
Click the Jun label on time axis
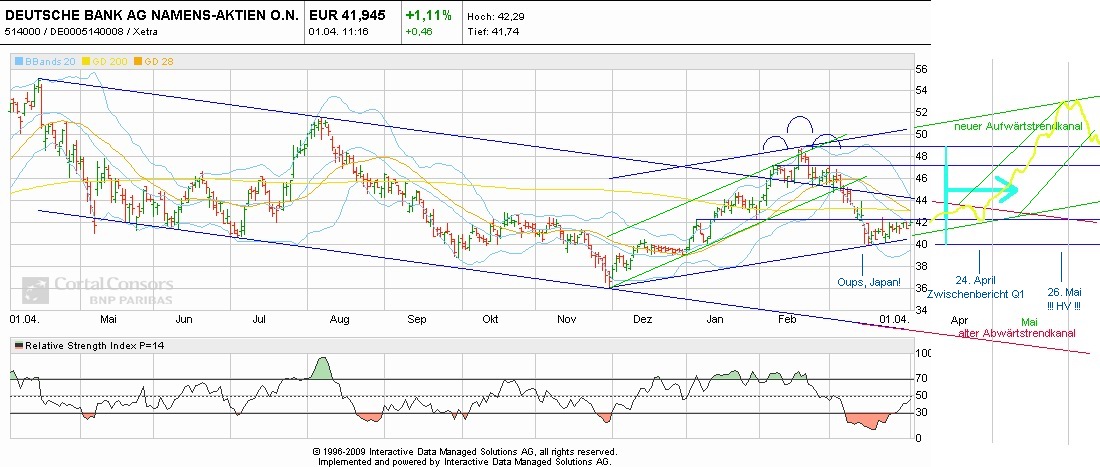pos(184,320)
